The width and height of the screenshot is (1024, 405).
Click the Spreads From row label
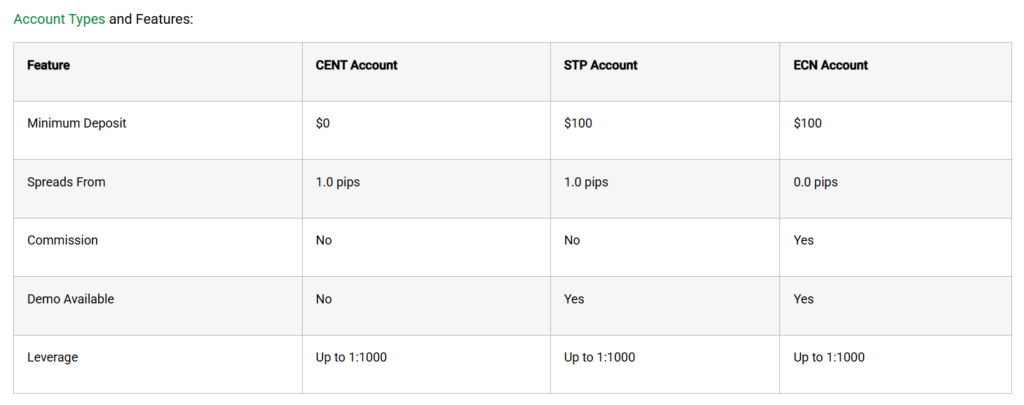click(66, 182)
